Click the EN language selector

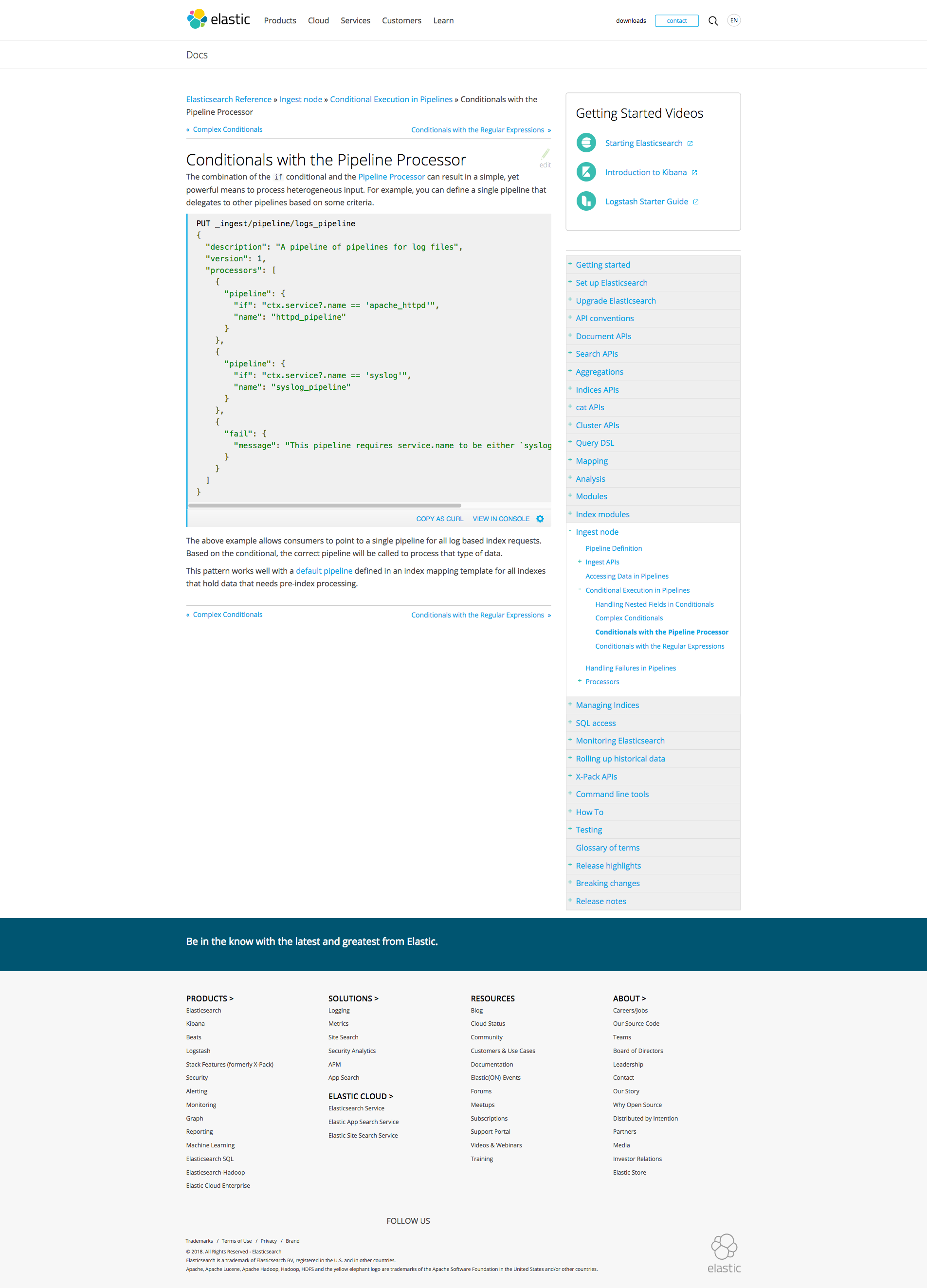tap(734, 20)
